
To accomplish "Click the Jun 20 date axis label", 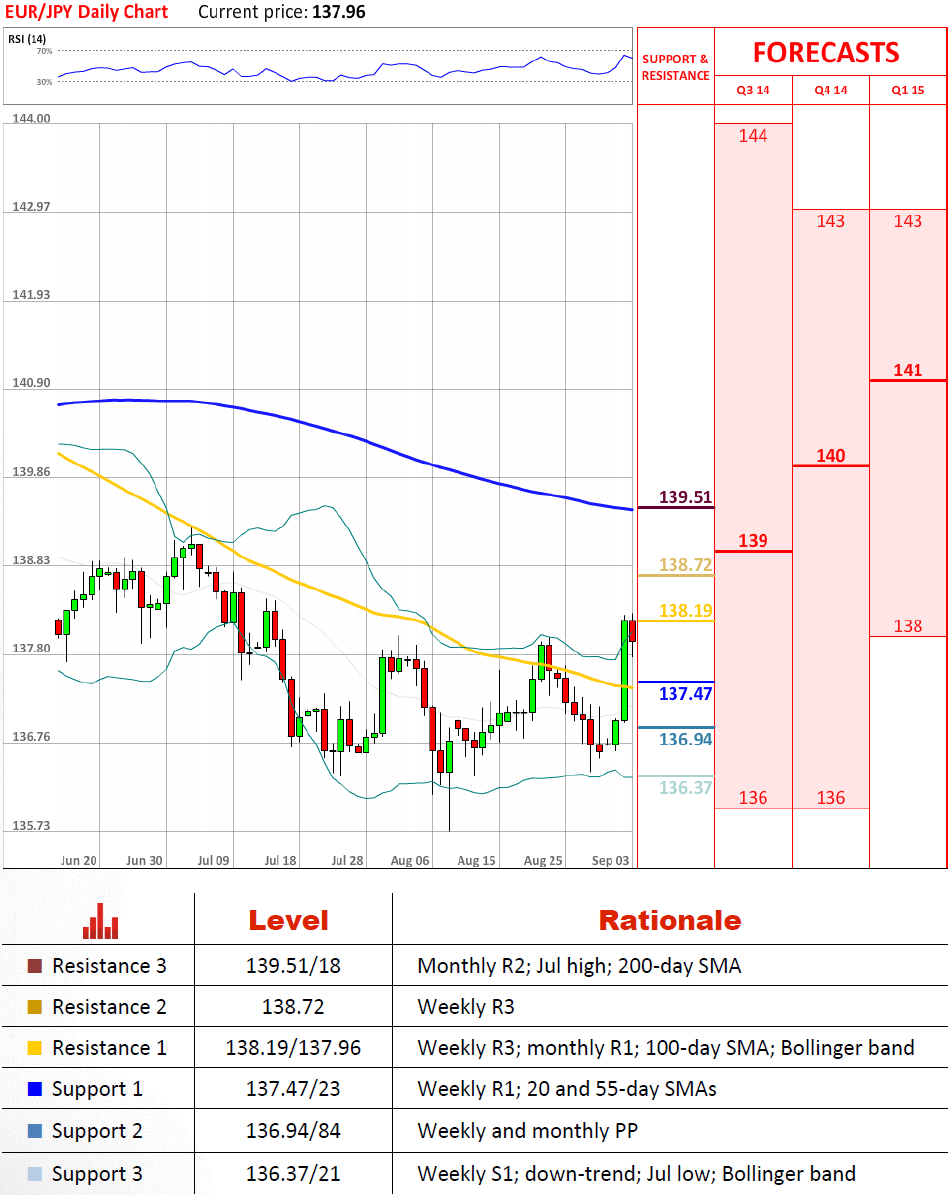I will [79, 860].
